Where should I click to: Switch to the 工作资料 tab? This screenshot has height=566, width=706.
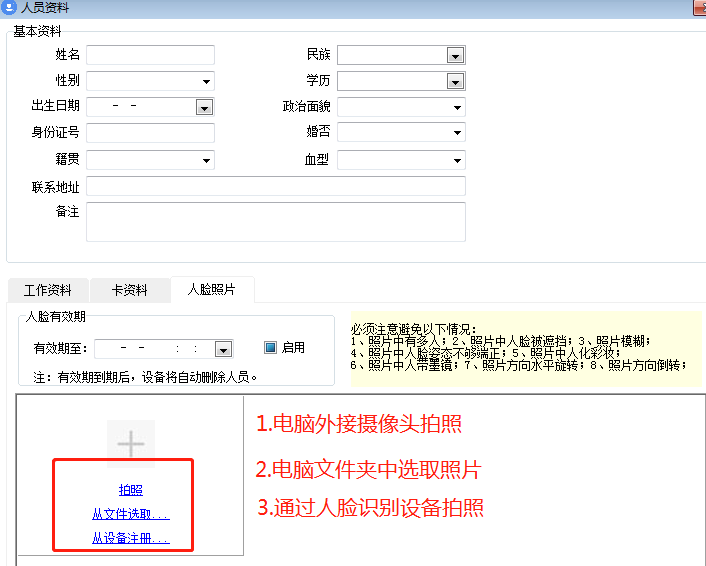coord(48,290)
